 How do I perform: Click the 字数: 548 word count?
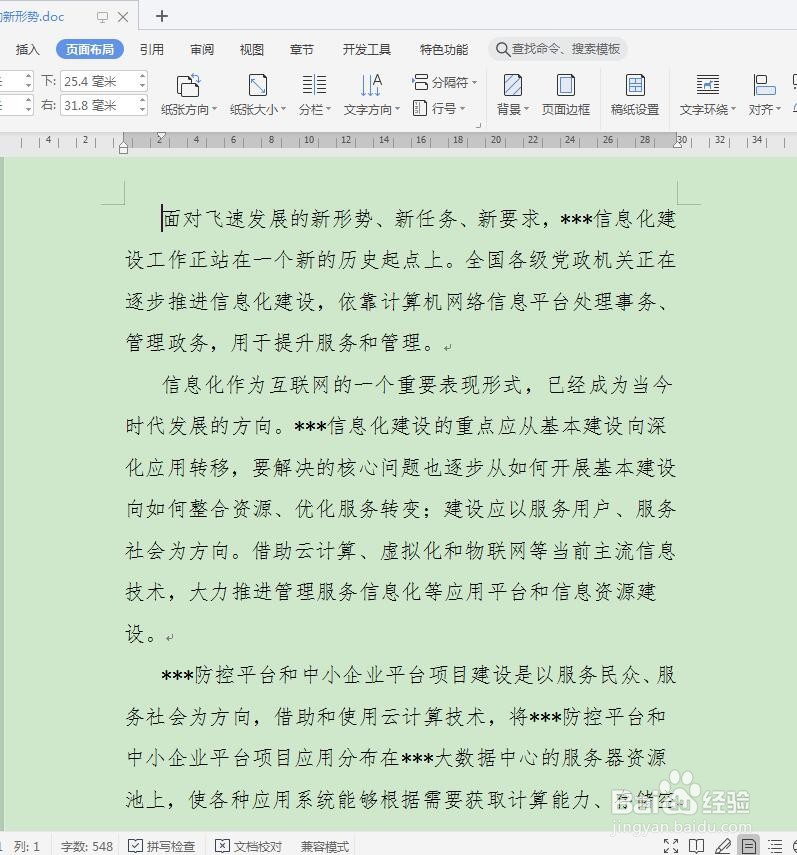click(x=87, y=846)
